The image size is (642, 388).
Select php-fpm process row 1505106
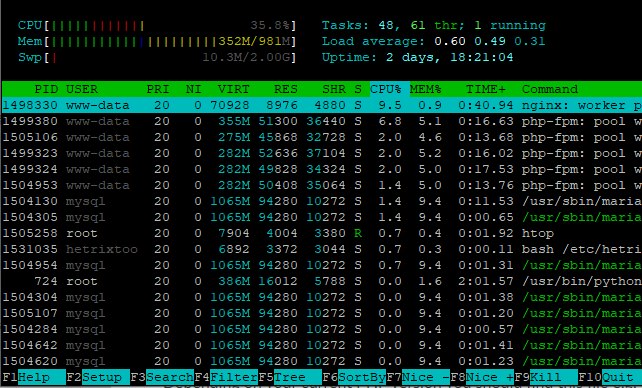(322, 137)
